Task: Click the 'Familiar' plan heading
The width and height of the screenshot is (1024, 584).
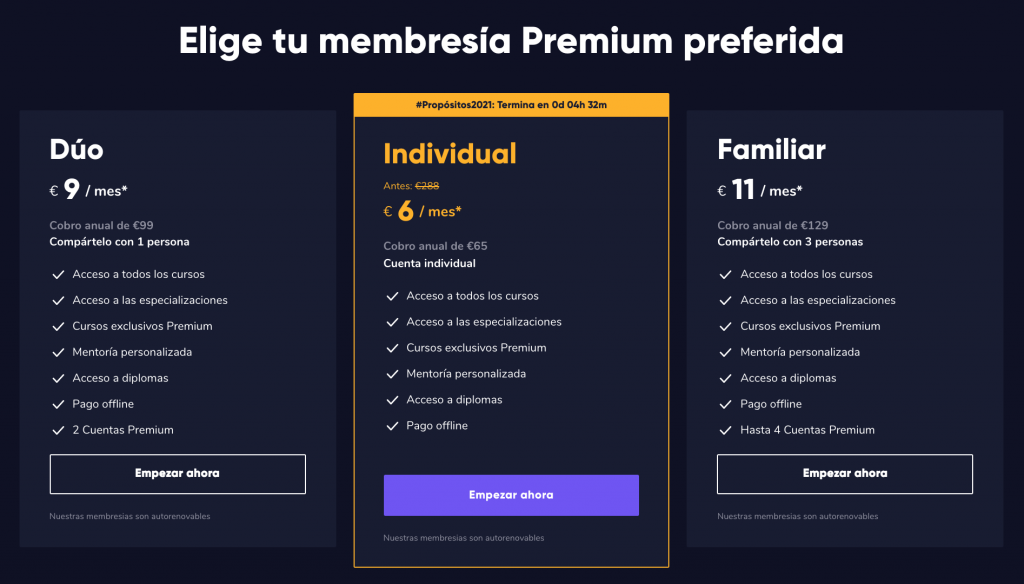Action: [771, 149]
